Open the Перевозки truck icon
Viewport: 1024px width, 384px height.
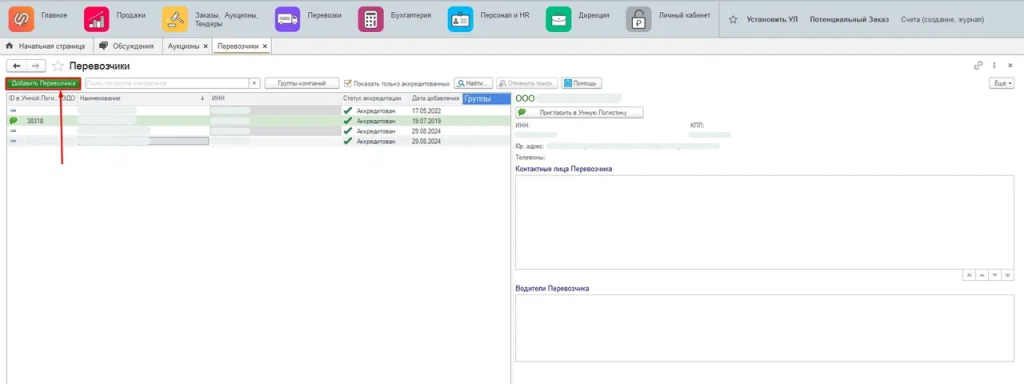pos(287,19)
